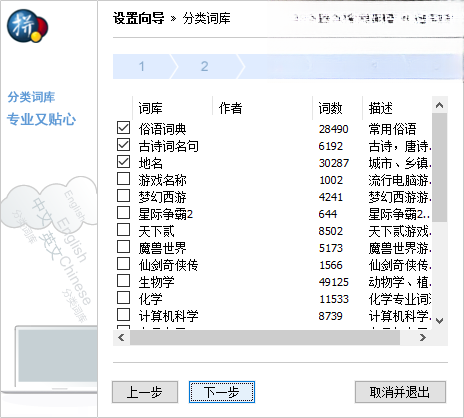Click the Pinyin input app logo
This screenshot has width=464, height=418.
(28, 26)
